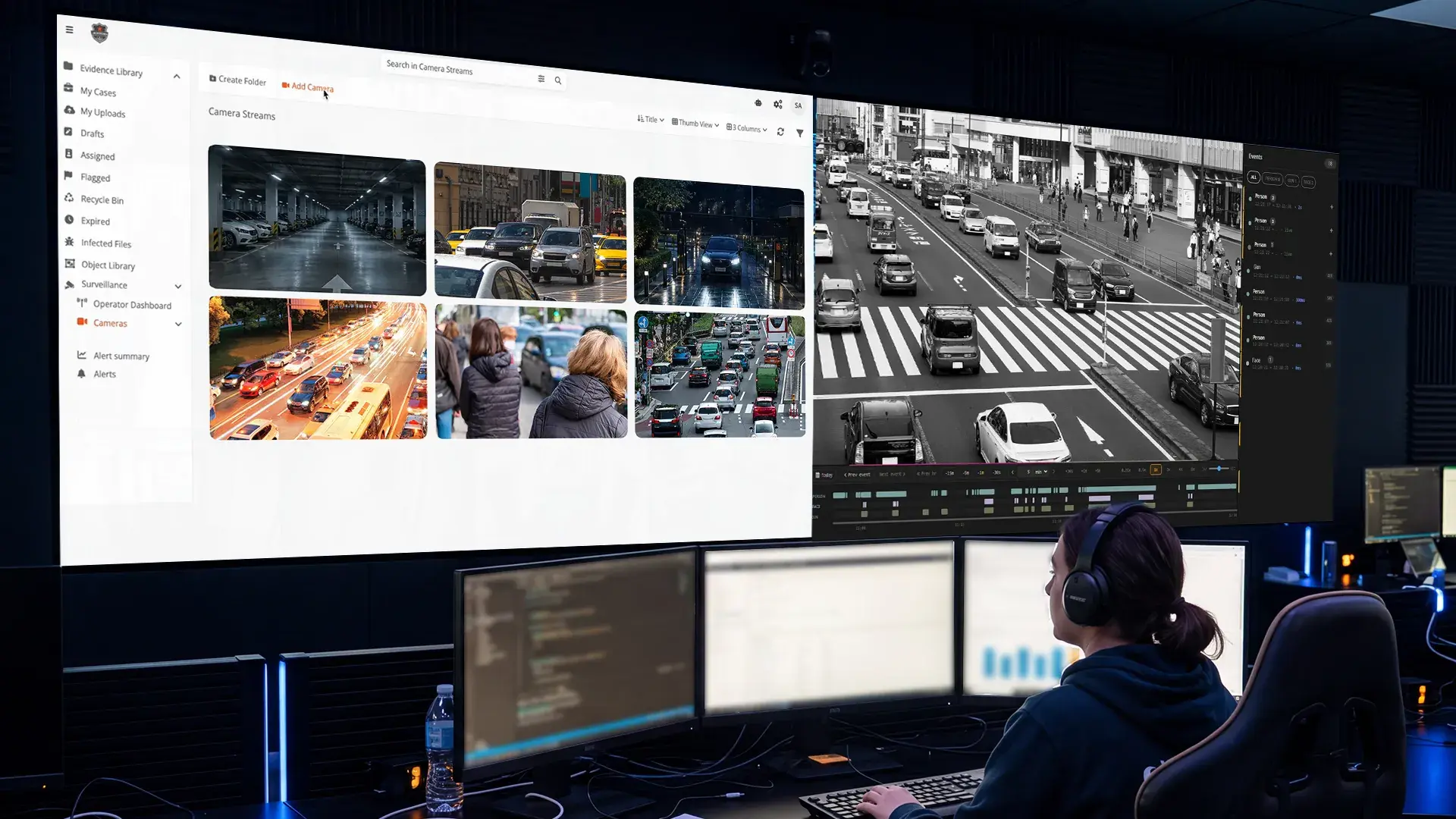Open the Title sort dropdown
The width and height of the screenshot is (1456, 819).
pyautogui.click(x=650, y=120)
